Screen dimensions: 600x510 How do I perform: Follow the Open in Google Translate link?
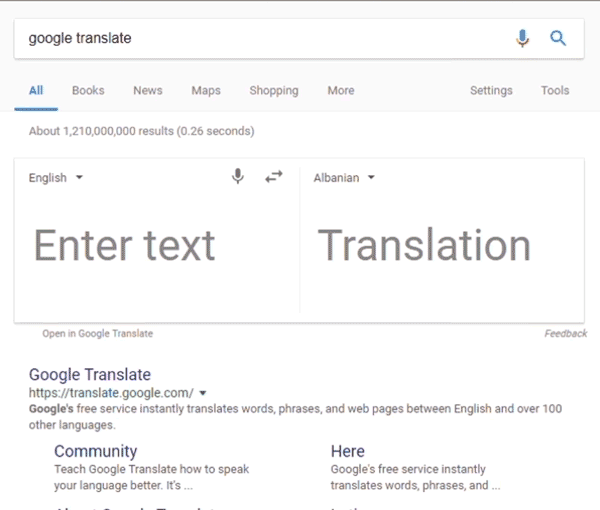[x=98, y=334]
